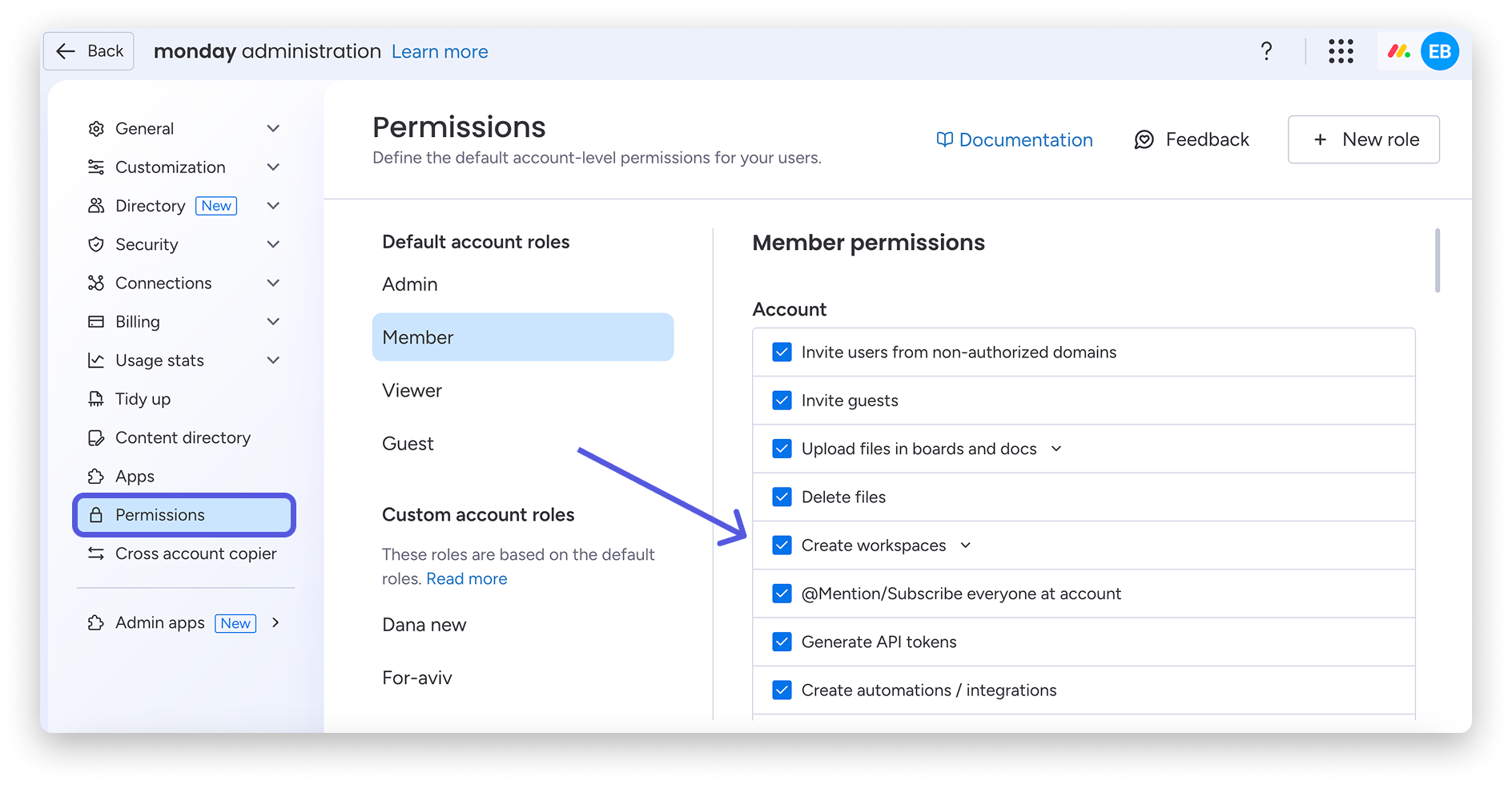Screen dimensions: 1512x785
Task: Switch to the Viewer role
Action: pyautogui.click(x=412, y=390)
